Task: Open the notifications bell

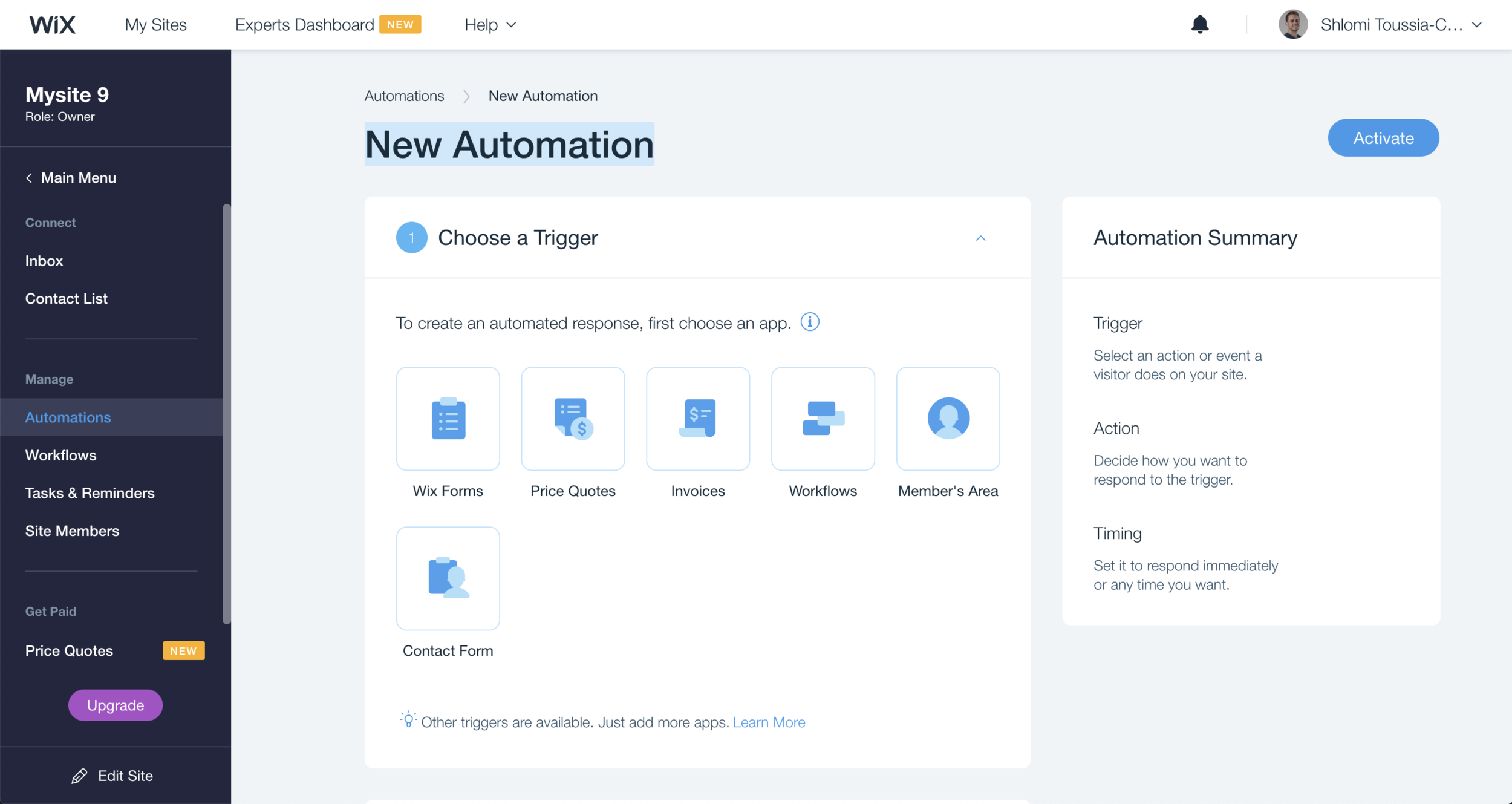Action: coord(1199,25)
